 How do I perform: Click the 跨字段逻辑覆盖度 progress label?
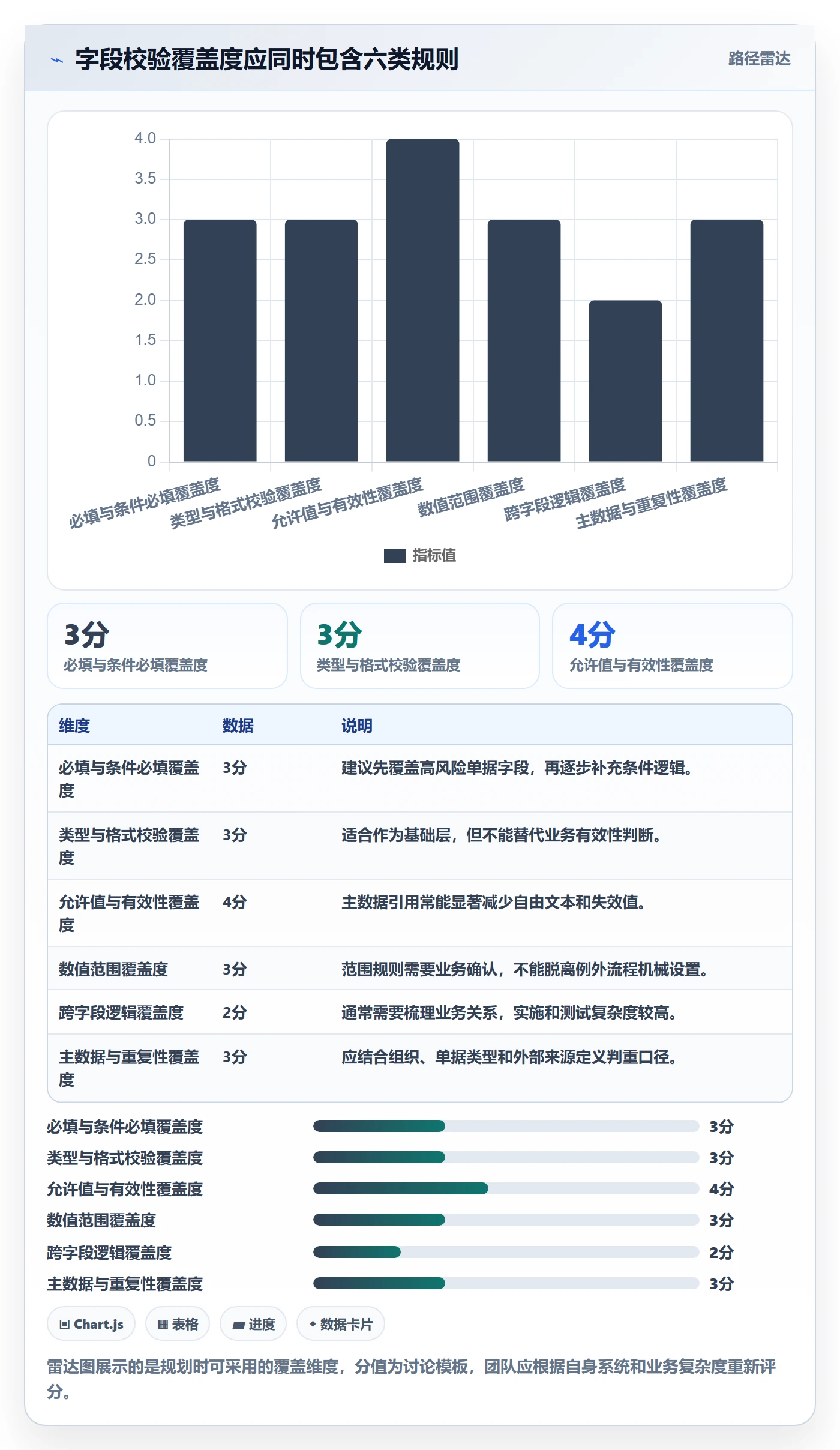pos(109,1253)
